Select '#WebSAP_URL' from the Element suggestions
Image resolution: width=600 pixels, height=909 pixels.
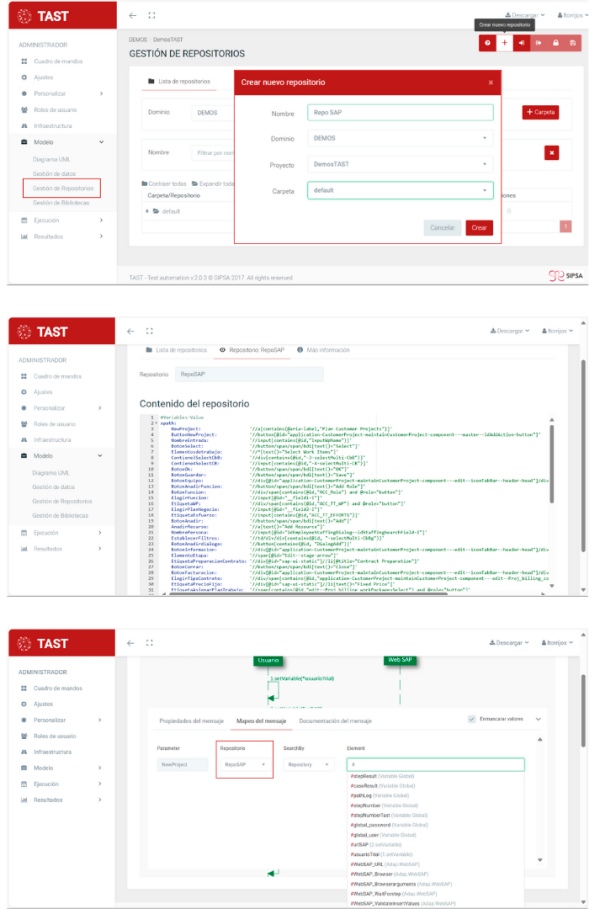[x=385, y=864]
